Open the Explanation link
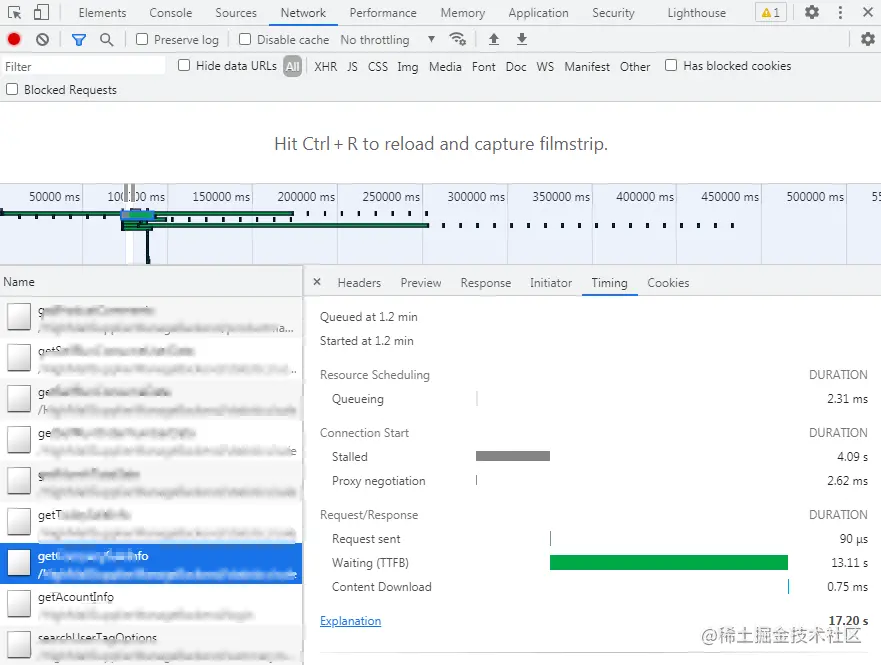Viewport: 881px width, 665px height. tap(351, 621)
